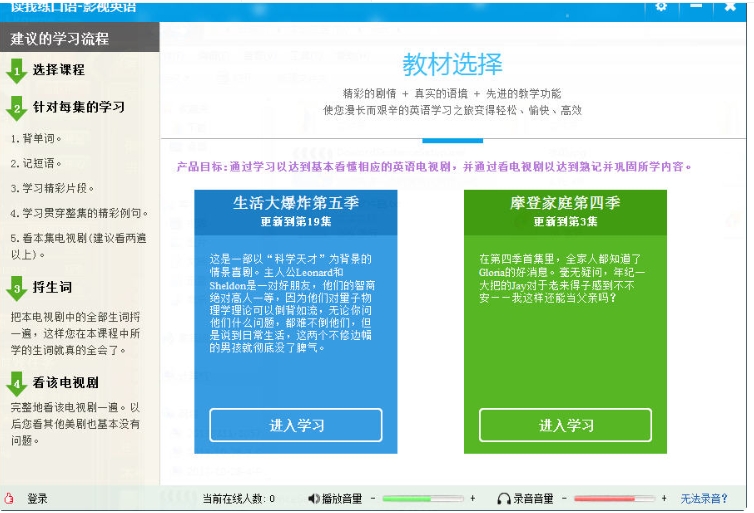Click the 针对每集的学习 step heading
The height and width of the screenshot is (513, 754).
(x=79, y=107)
